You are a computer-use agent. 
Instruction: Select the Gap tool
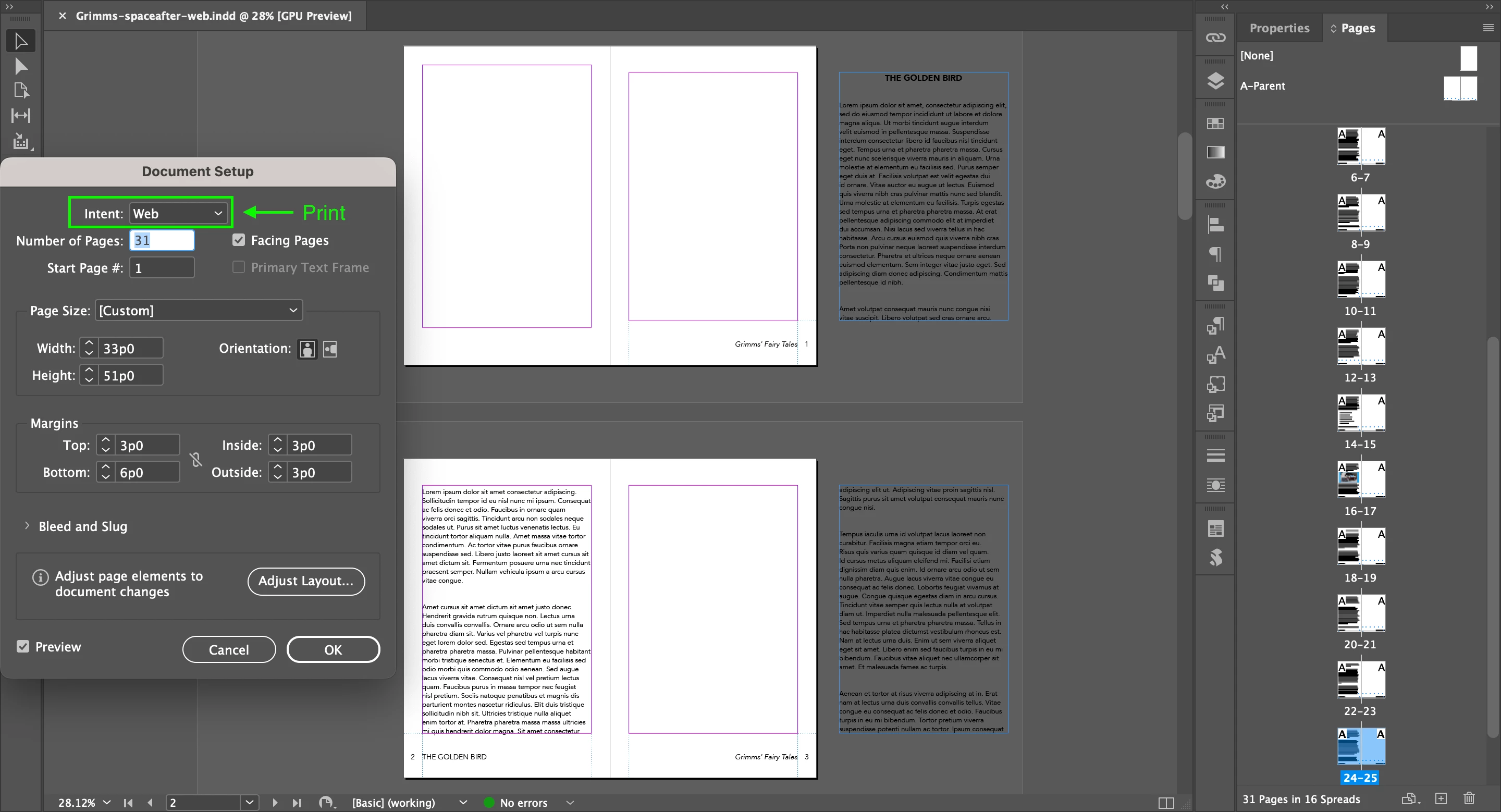(x=20, y=115)
